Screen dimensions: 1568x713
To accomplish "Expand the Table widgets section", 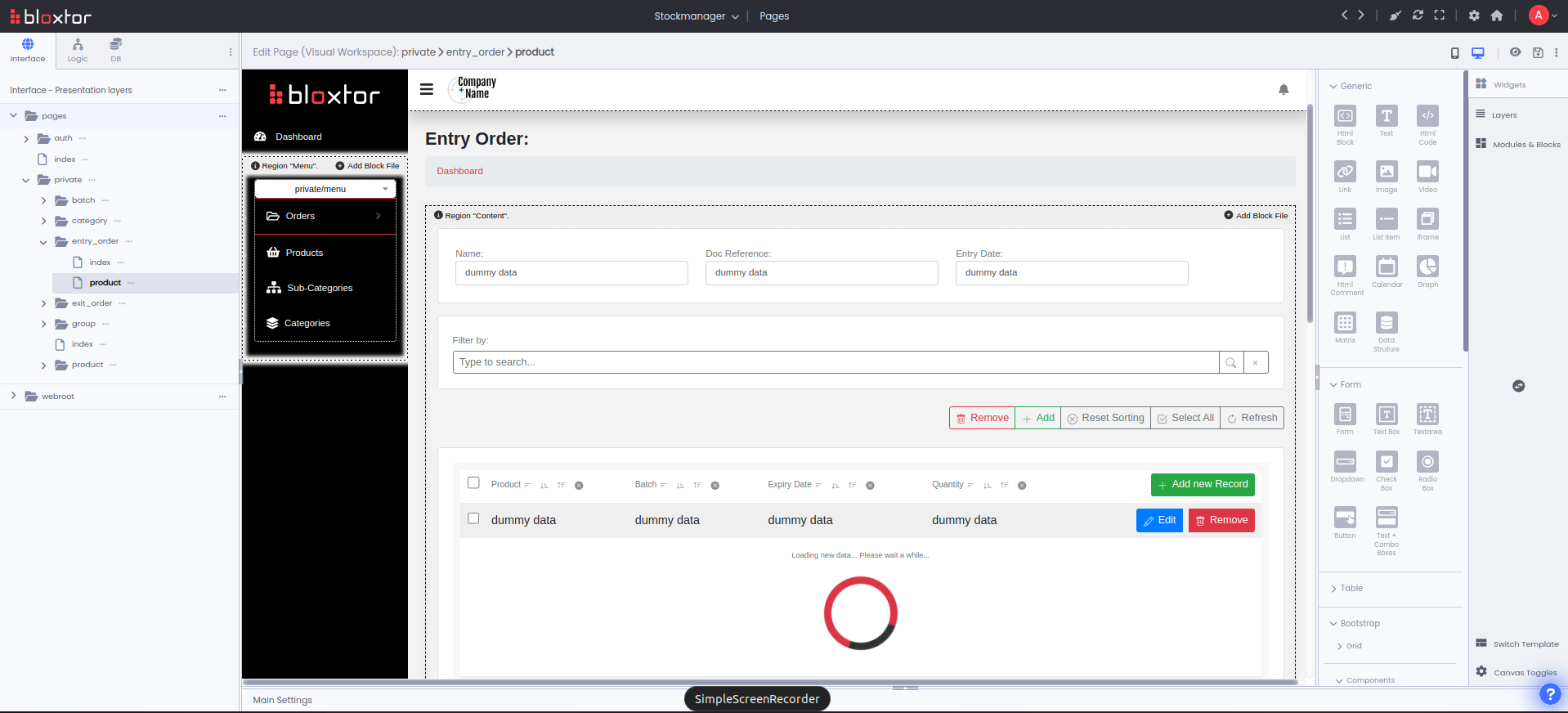I will click(x=1351, y=589).
